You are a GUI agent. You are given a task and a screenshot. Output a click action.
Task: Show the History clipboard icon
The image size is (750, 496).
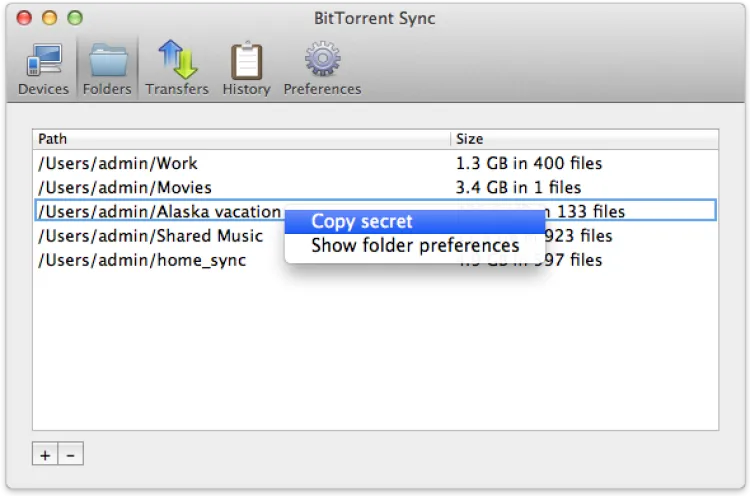246,61
